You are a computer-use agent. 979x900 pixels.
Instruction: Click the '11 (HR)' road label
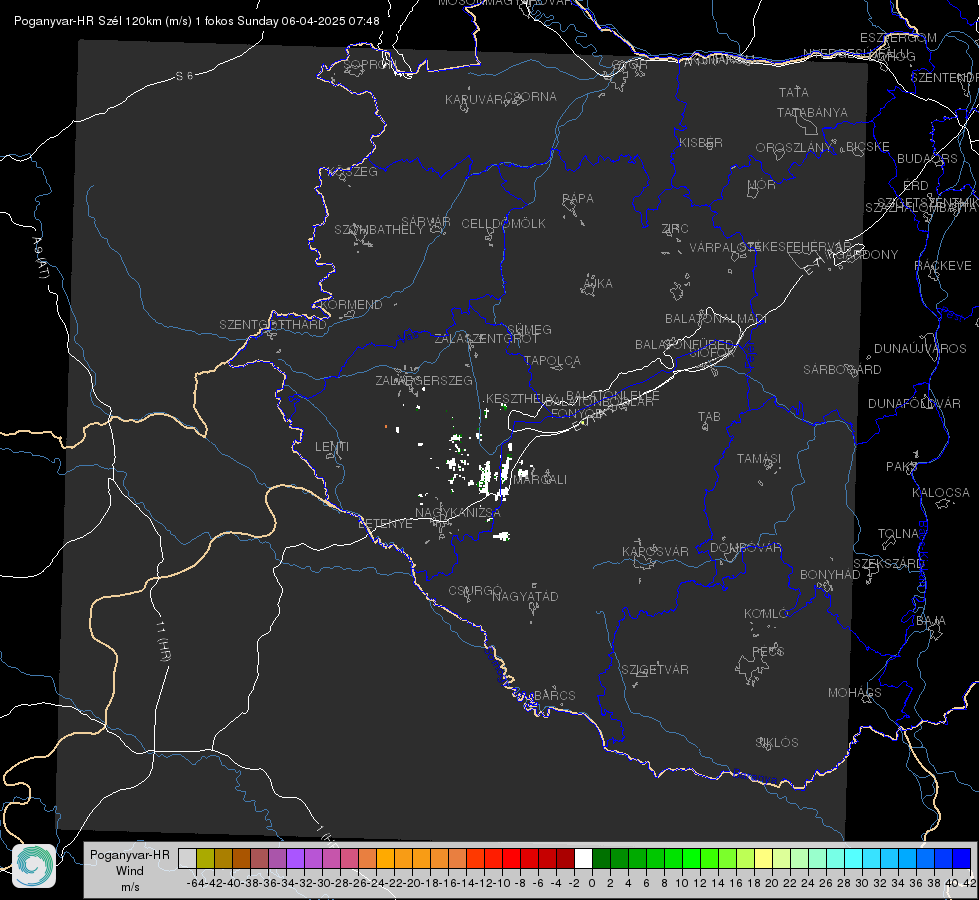click(162, 640)
